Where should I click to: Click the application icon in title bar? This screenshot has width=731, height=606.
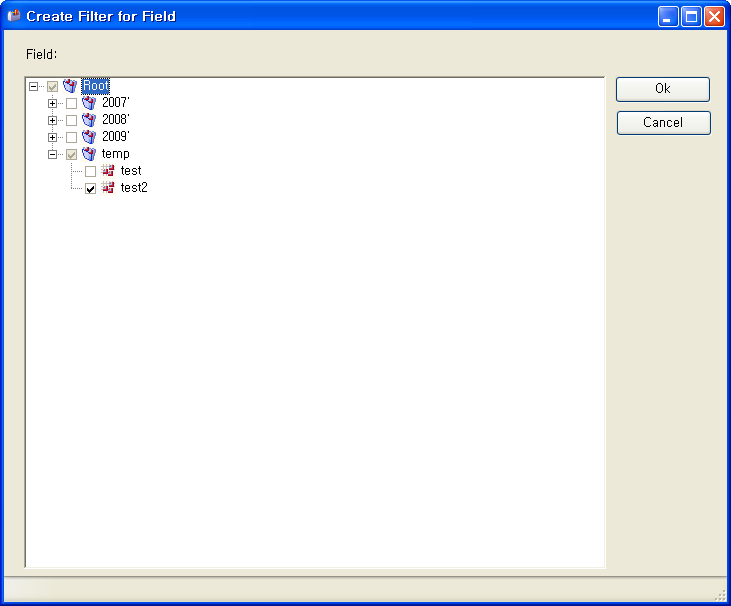click(x=14, y=16)
